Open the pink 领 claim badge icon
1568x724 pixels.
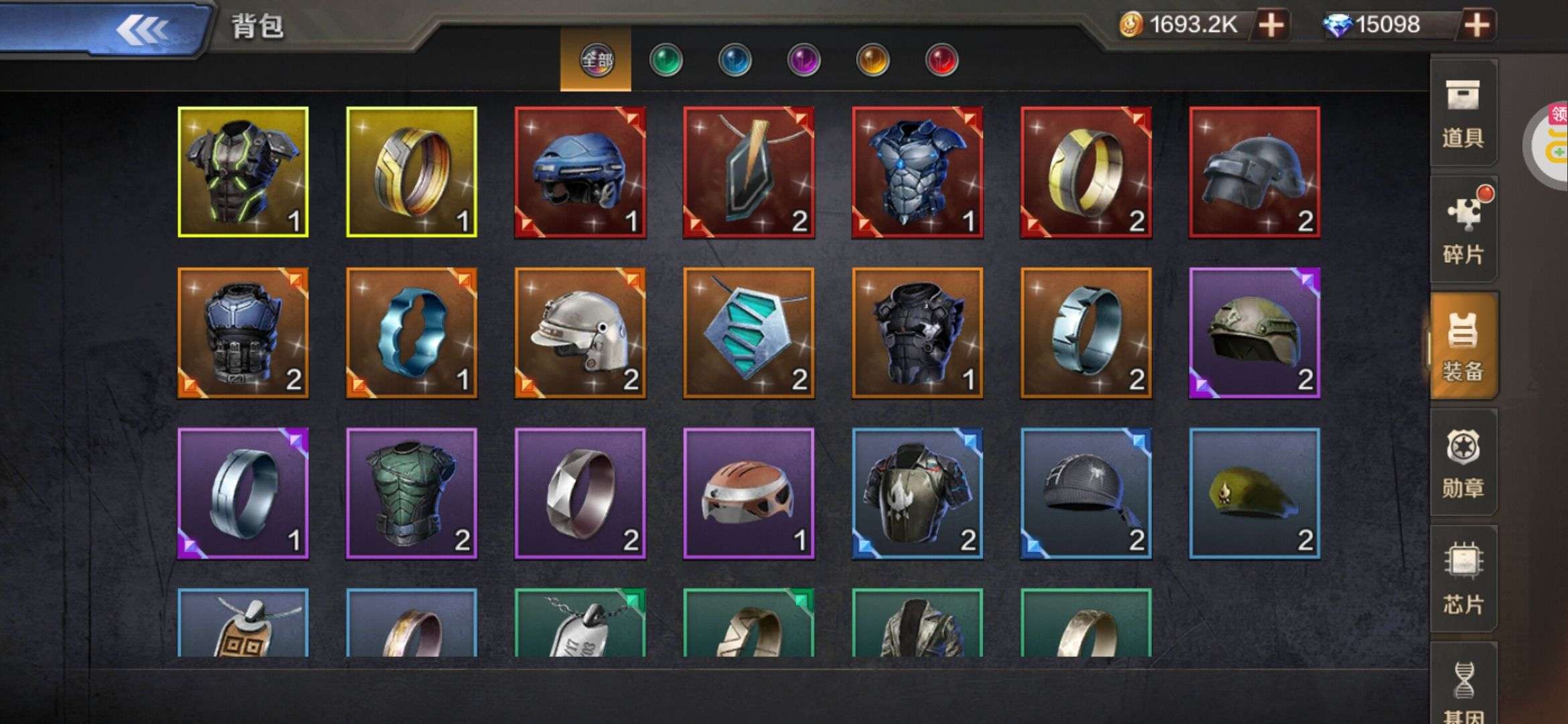1556,115
